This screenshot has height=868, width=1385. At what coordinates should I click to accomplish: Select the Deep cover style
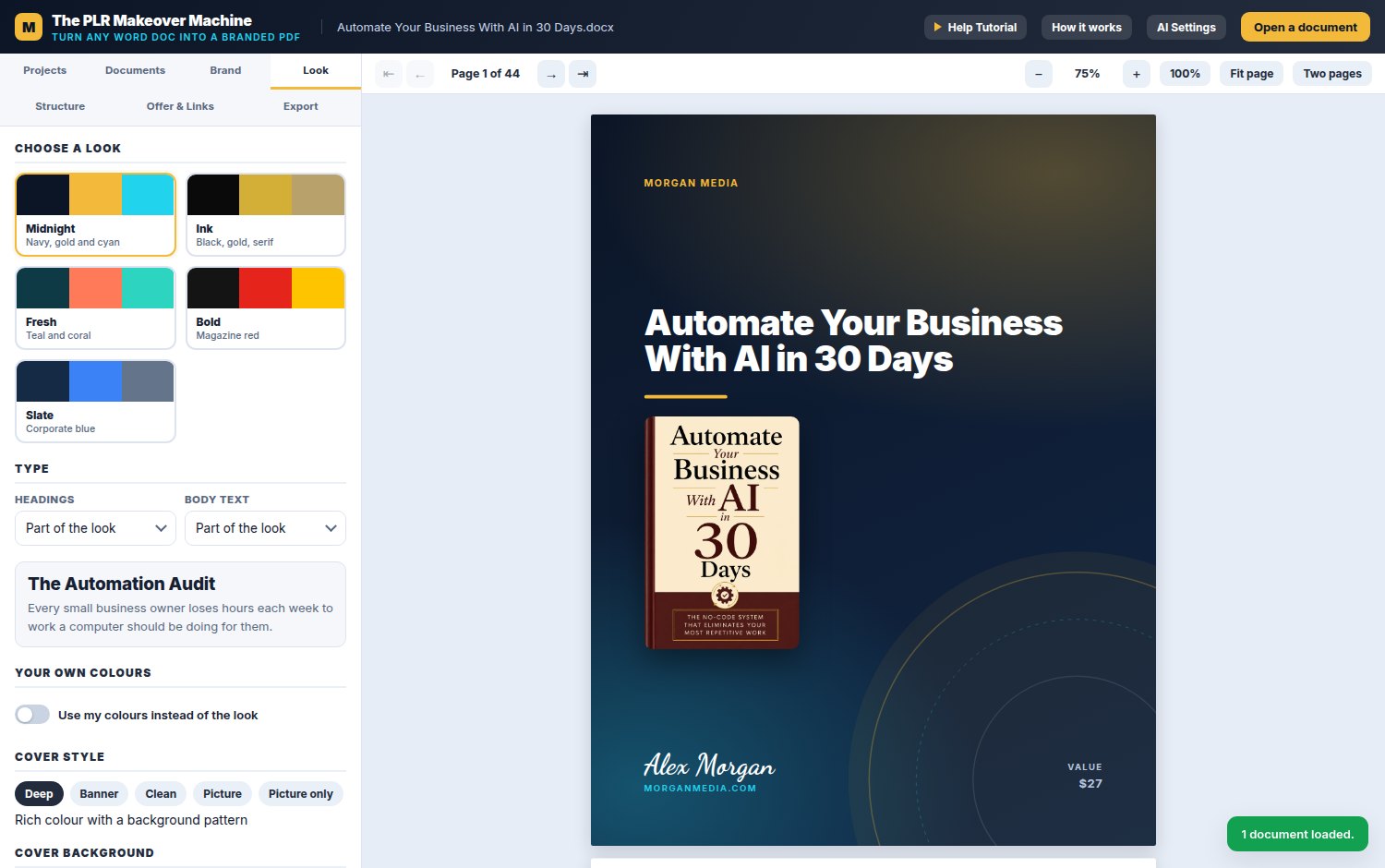[x=39, y=793]
